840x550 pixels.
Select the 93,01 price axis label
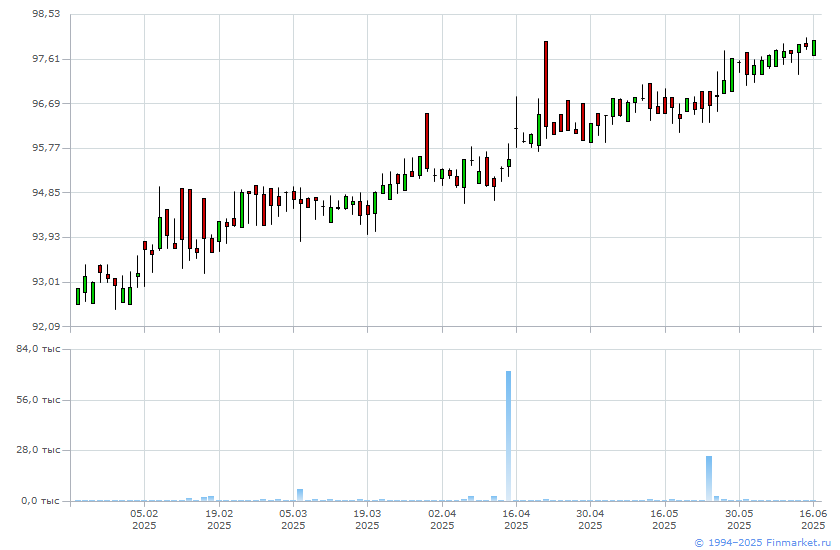pyautogui.click(x=47, y=282)
